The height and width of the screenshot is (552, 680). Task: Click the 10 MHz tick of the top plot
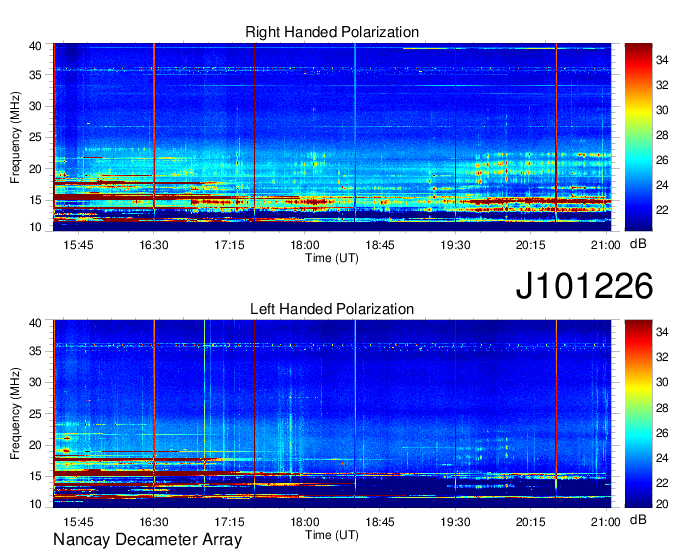click(36, 227)
